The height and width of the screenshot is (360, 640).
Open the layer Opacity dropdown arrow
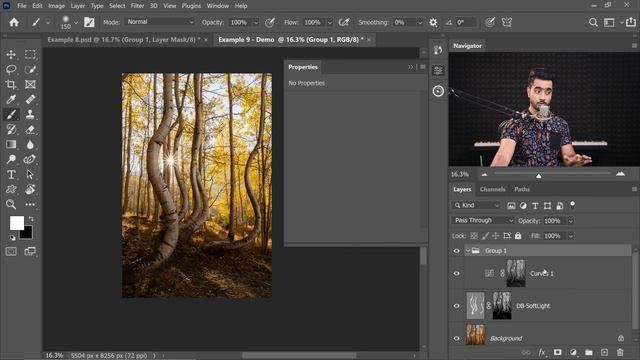[571, 221]
